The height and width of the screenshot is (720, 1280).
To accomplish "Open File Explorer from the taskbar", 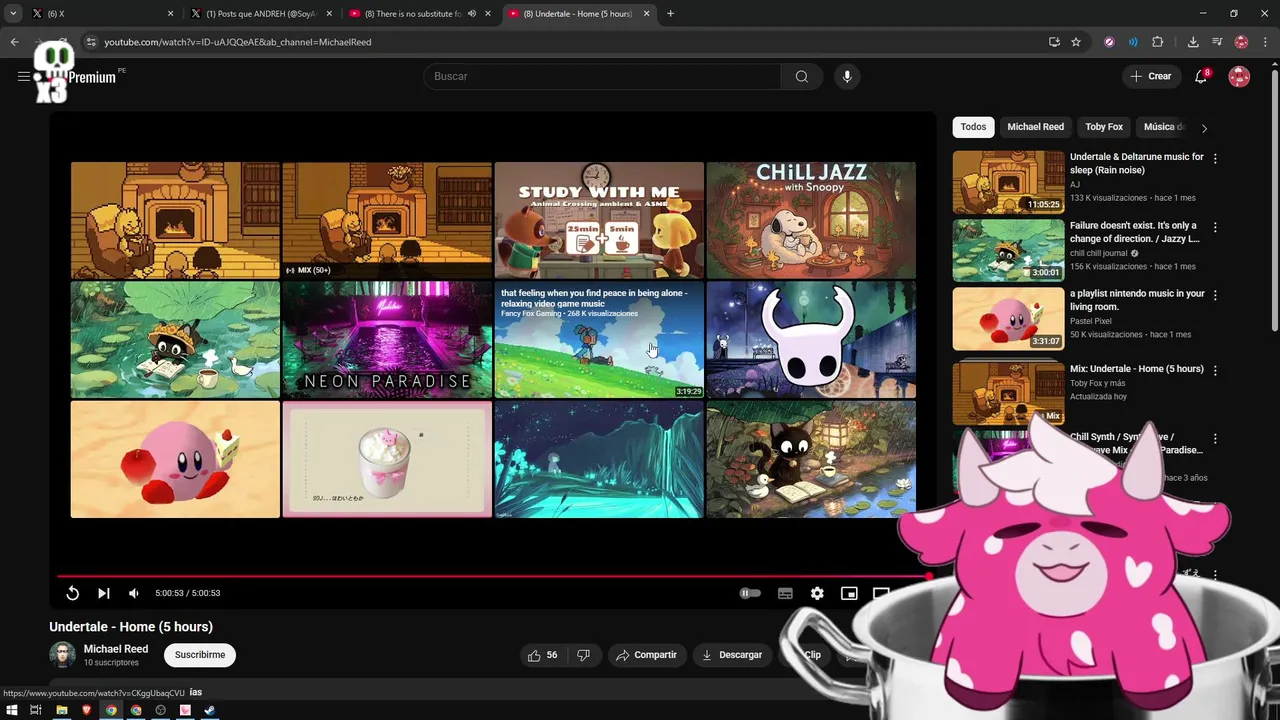I will point(61,710).
